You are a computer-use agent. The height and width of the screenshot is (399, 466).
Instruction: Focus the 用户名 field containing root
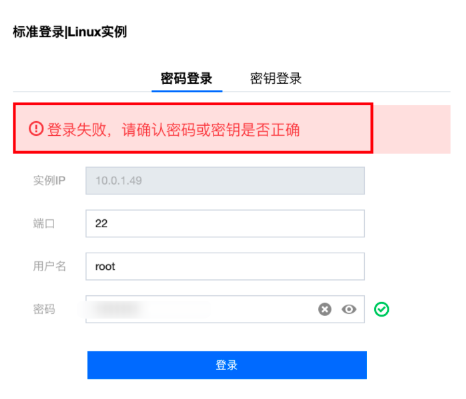pos(225,266)
